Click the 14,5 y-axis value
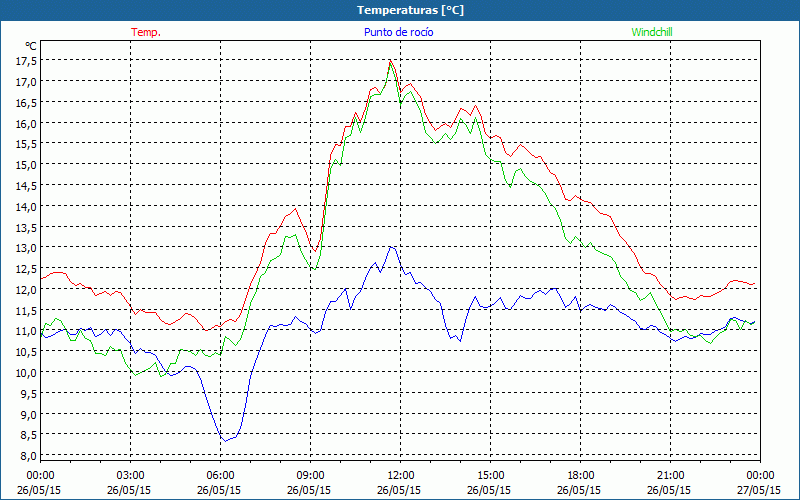This screenshot has width=800, height=500. tap(27, 186)
